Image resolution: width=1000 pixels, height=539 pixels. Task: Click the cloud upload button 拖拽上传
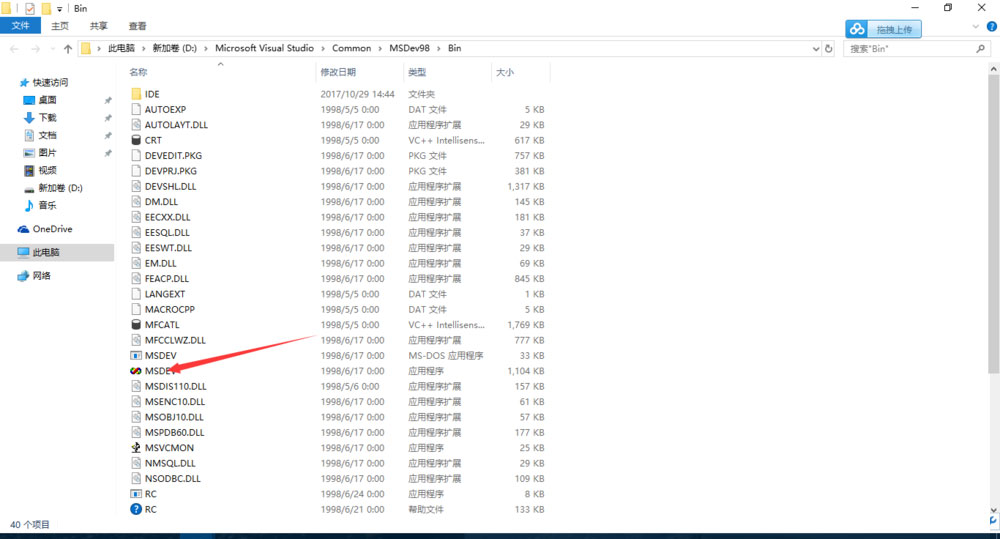click(883, 29)
